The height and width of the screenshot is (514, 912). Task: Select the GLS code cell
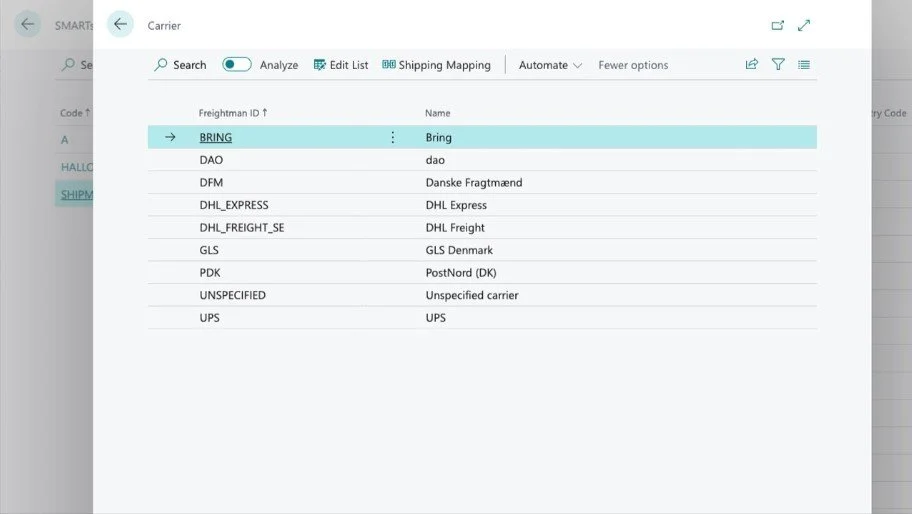[x=209, y=250]
